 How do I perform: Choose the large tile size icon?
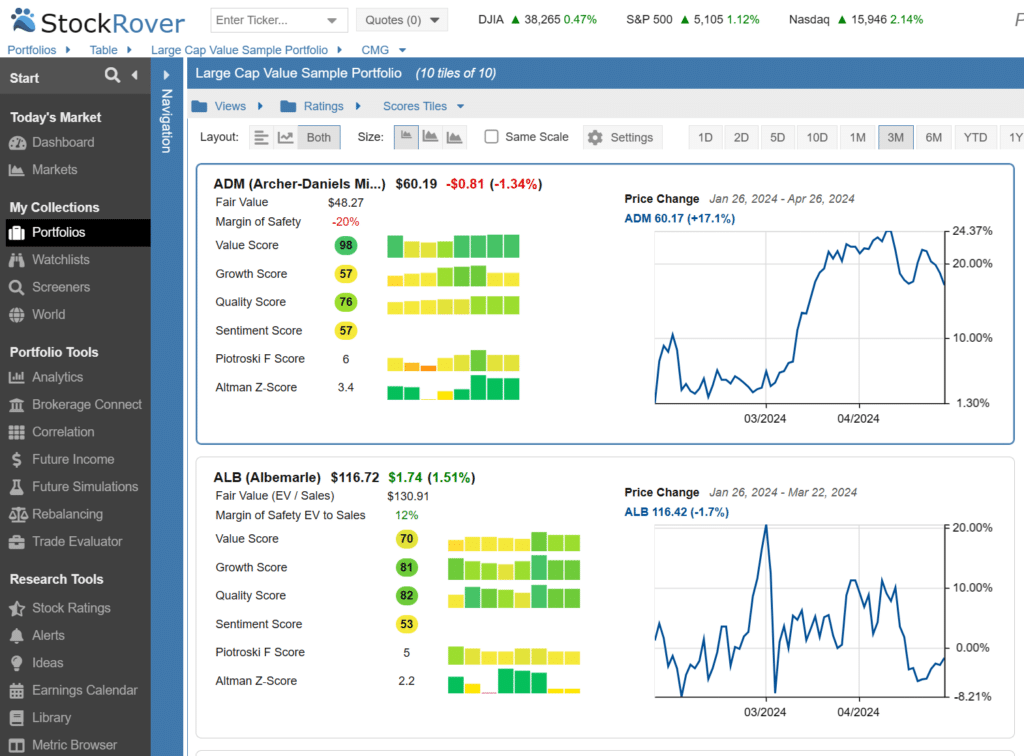click(x=455, y=137)
